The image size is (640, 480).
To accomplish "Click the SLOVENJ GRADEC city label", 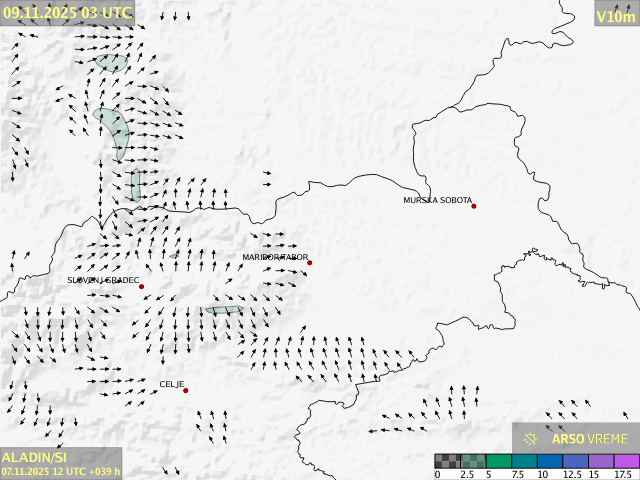I will pos(103,281).
